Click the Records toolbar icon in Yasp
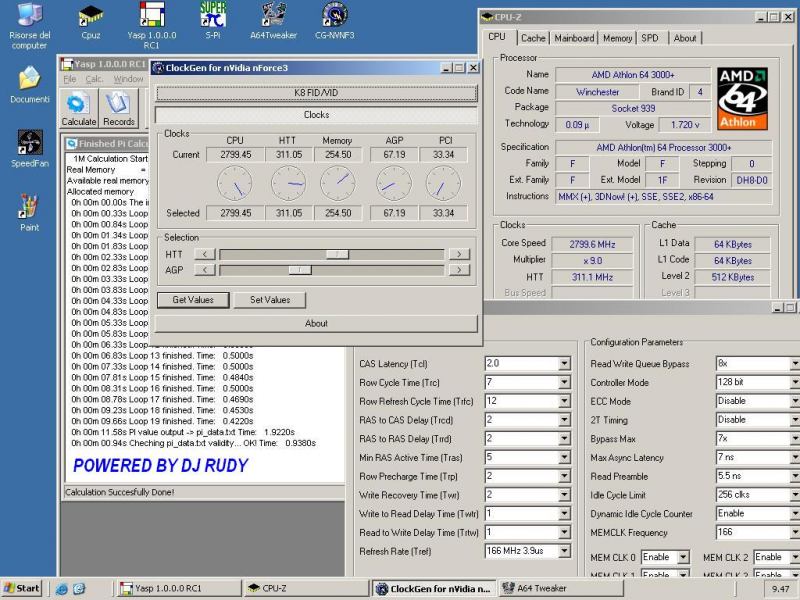800x600 pixels. coord(118,108)
